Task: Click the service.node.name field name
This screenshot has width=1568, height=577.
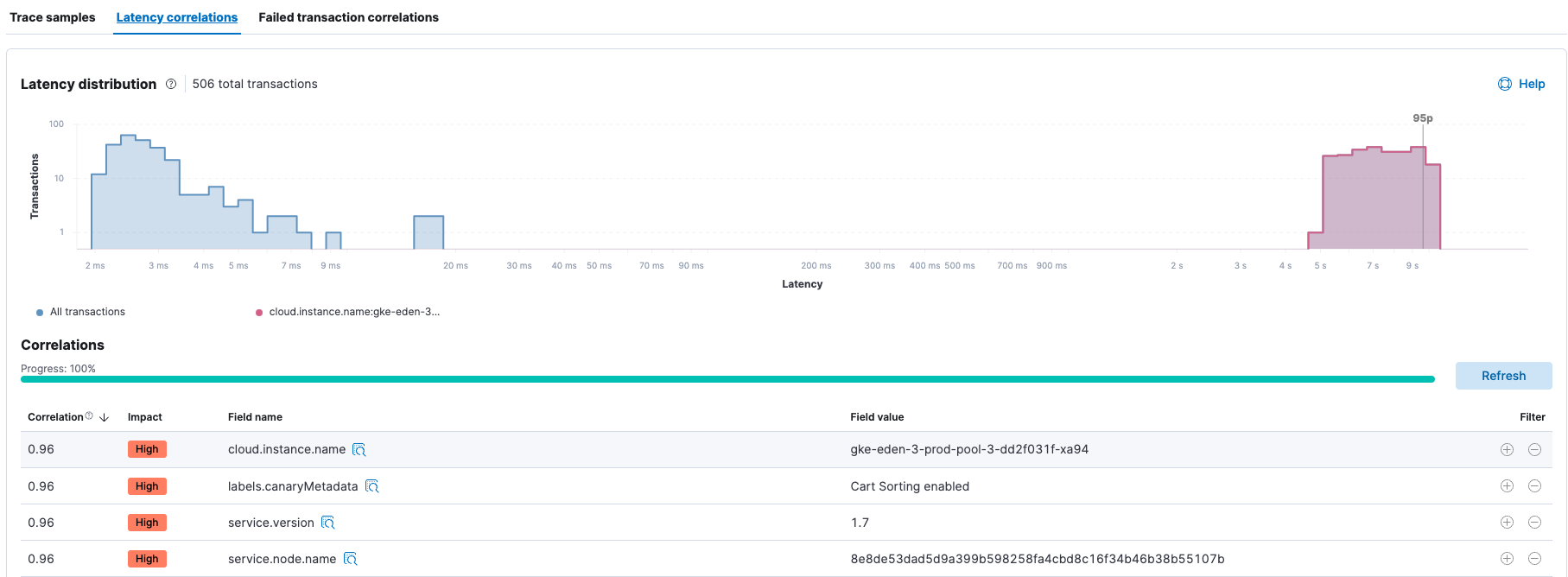Action: tap(282, 559)
